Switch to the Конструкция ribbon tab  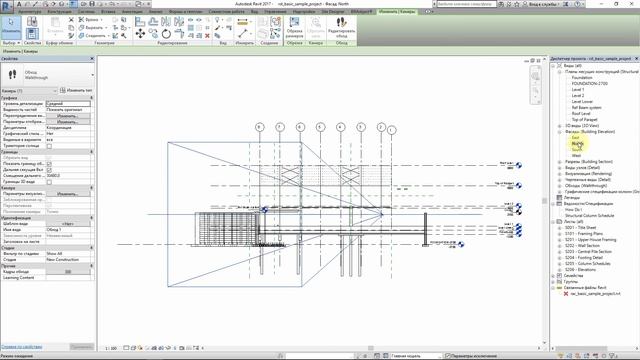click(60, 12)
